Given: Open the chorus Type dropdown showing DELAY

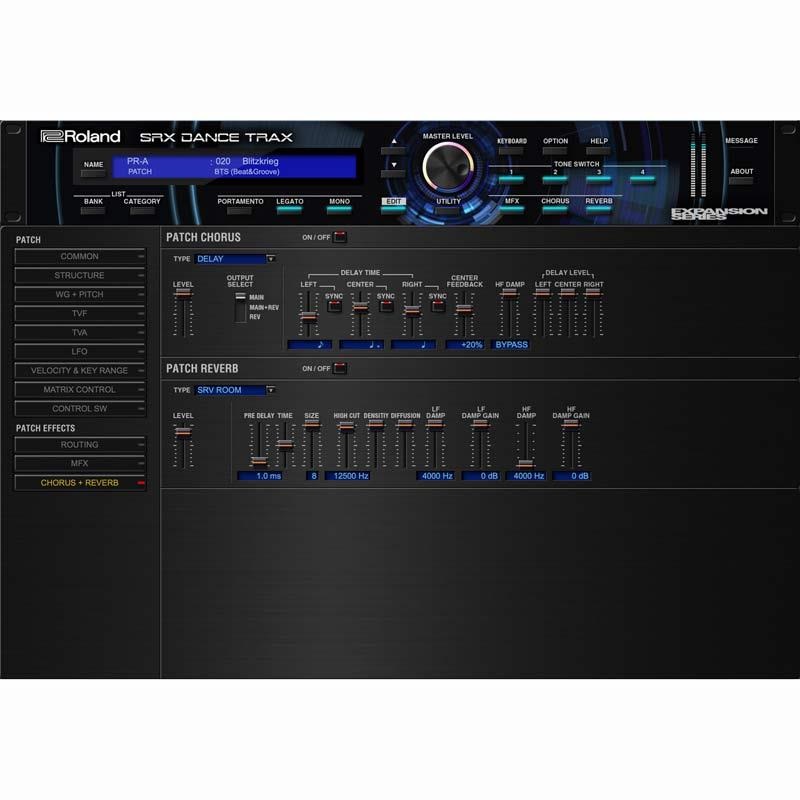Looking at the screenshot, I should [235, 259].
